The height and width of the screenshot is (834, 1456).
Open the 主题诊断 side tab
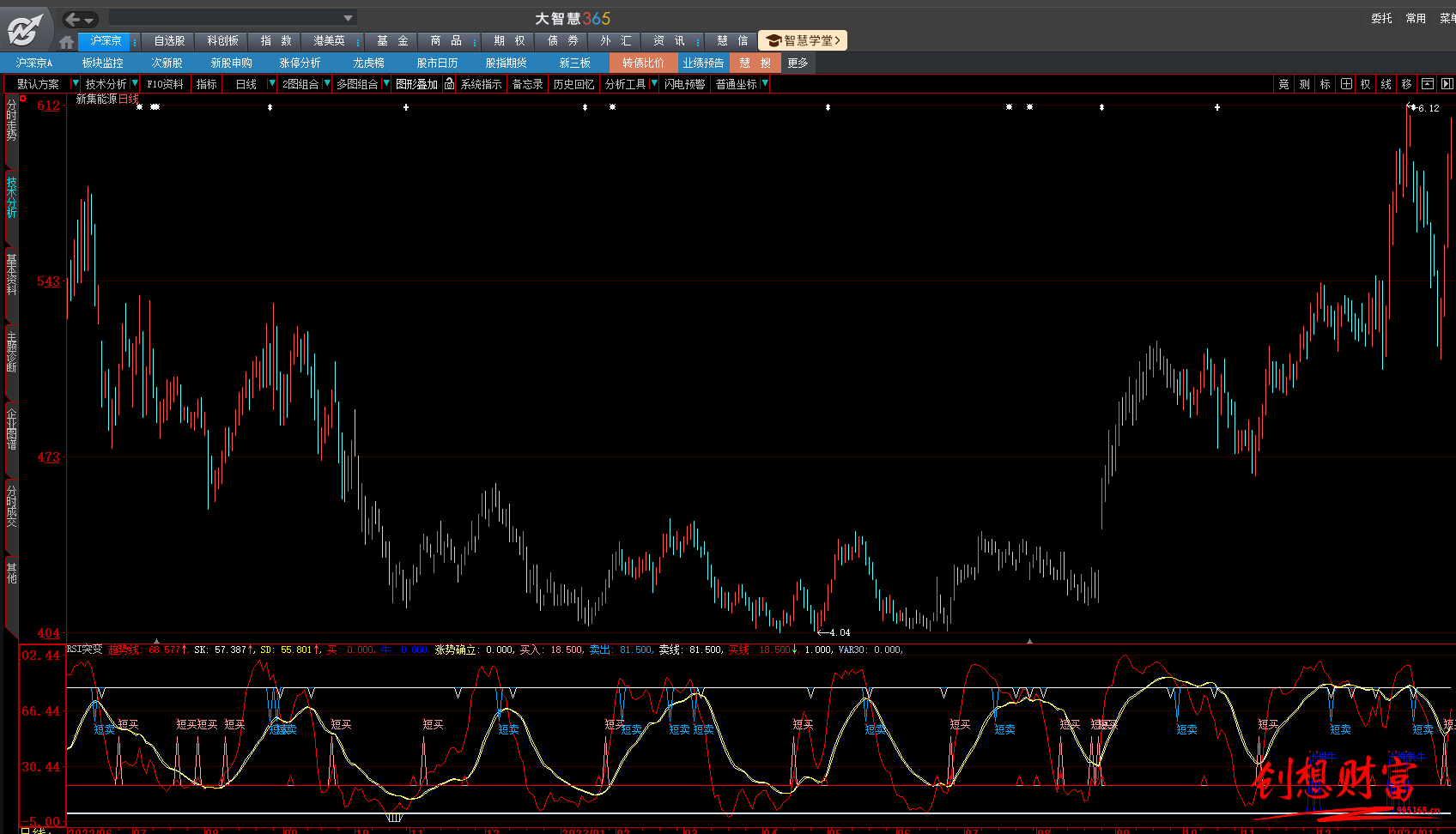[11, 353]
